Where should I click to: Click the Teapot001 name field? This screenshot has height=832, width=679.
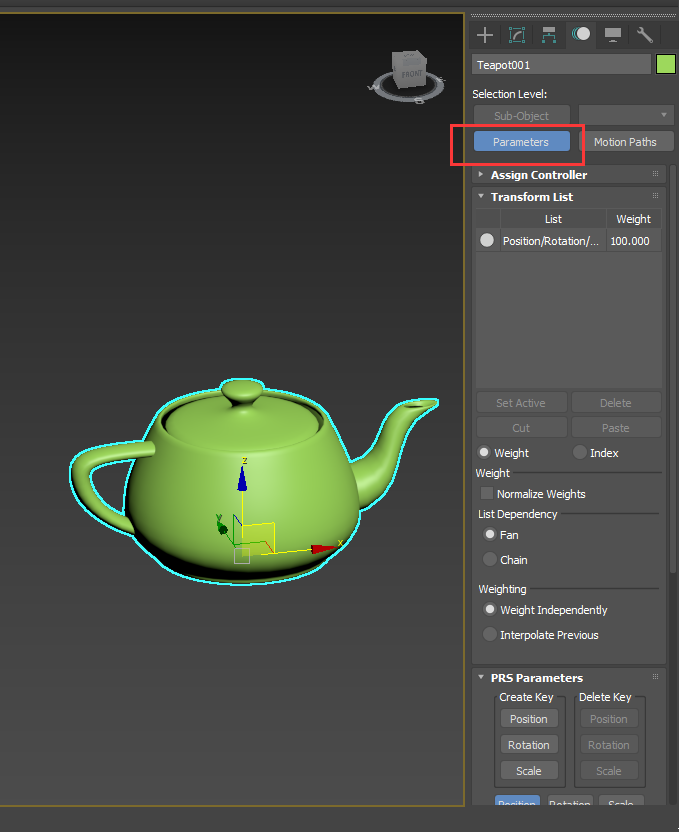561,65
